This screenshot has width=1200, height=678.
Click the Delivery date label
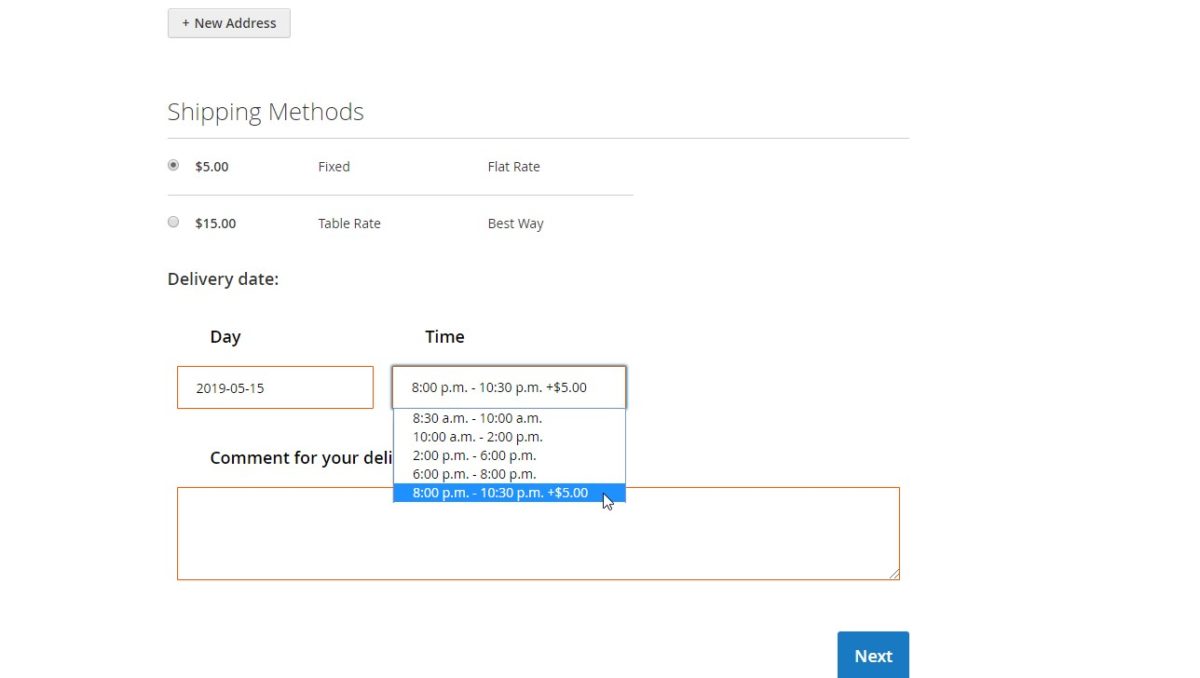[x=222, y=279]
